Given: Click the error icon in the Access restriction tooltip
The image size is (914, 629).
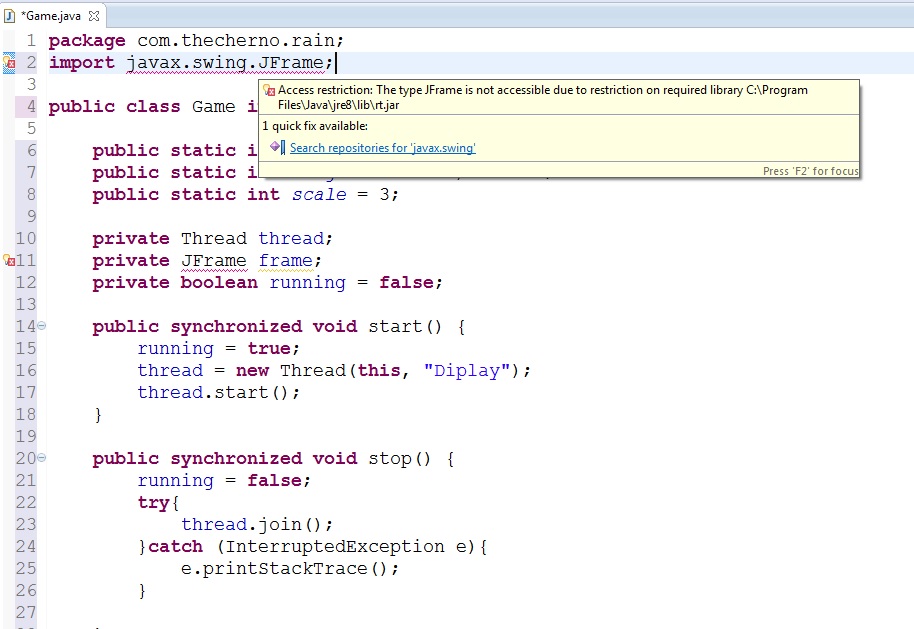Looking at the screenshot, I should pos(269,90).
